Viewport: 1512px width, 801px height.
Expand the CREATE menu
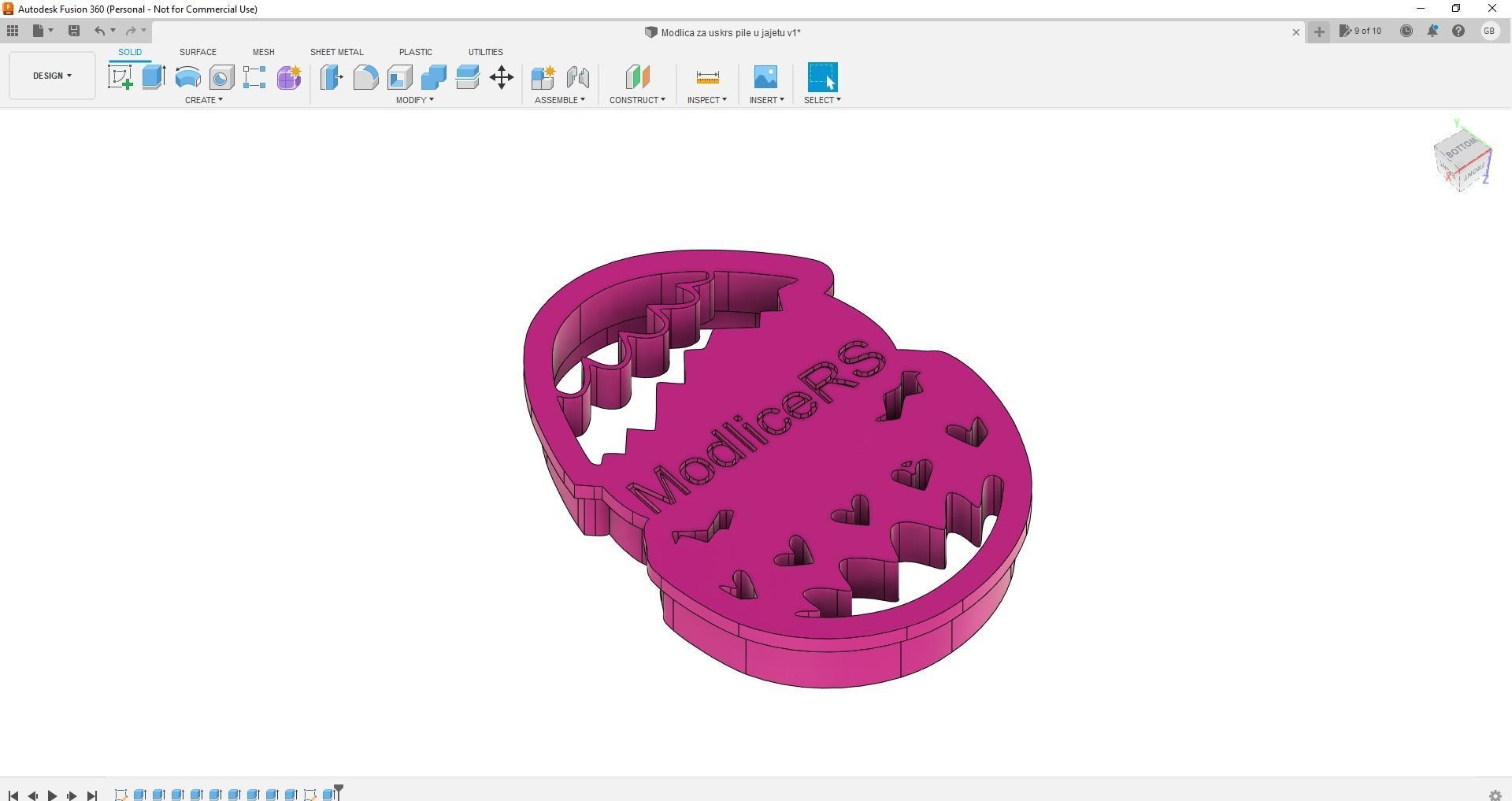204,100
